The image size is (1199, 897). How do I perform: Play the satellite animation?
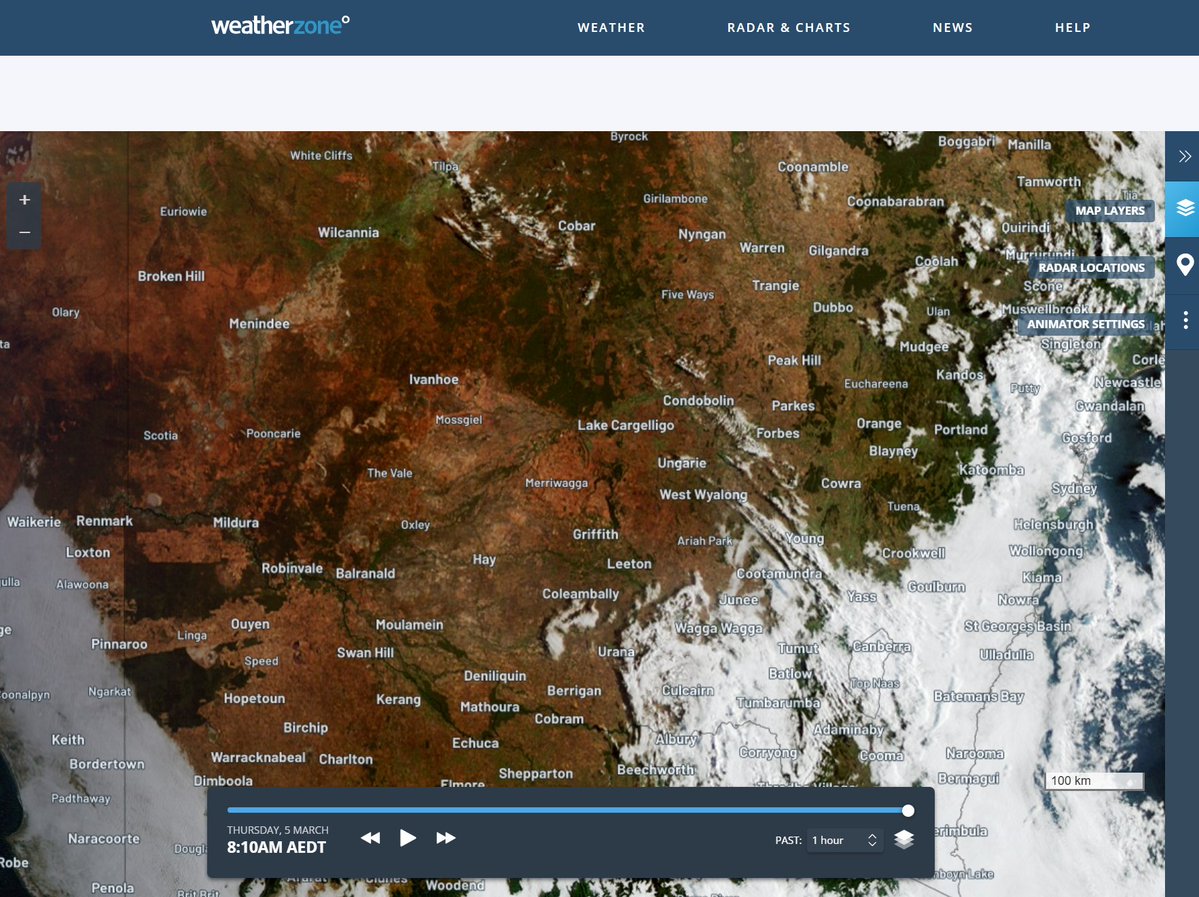(408, 838)
